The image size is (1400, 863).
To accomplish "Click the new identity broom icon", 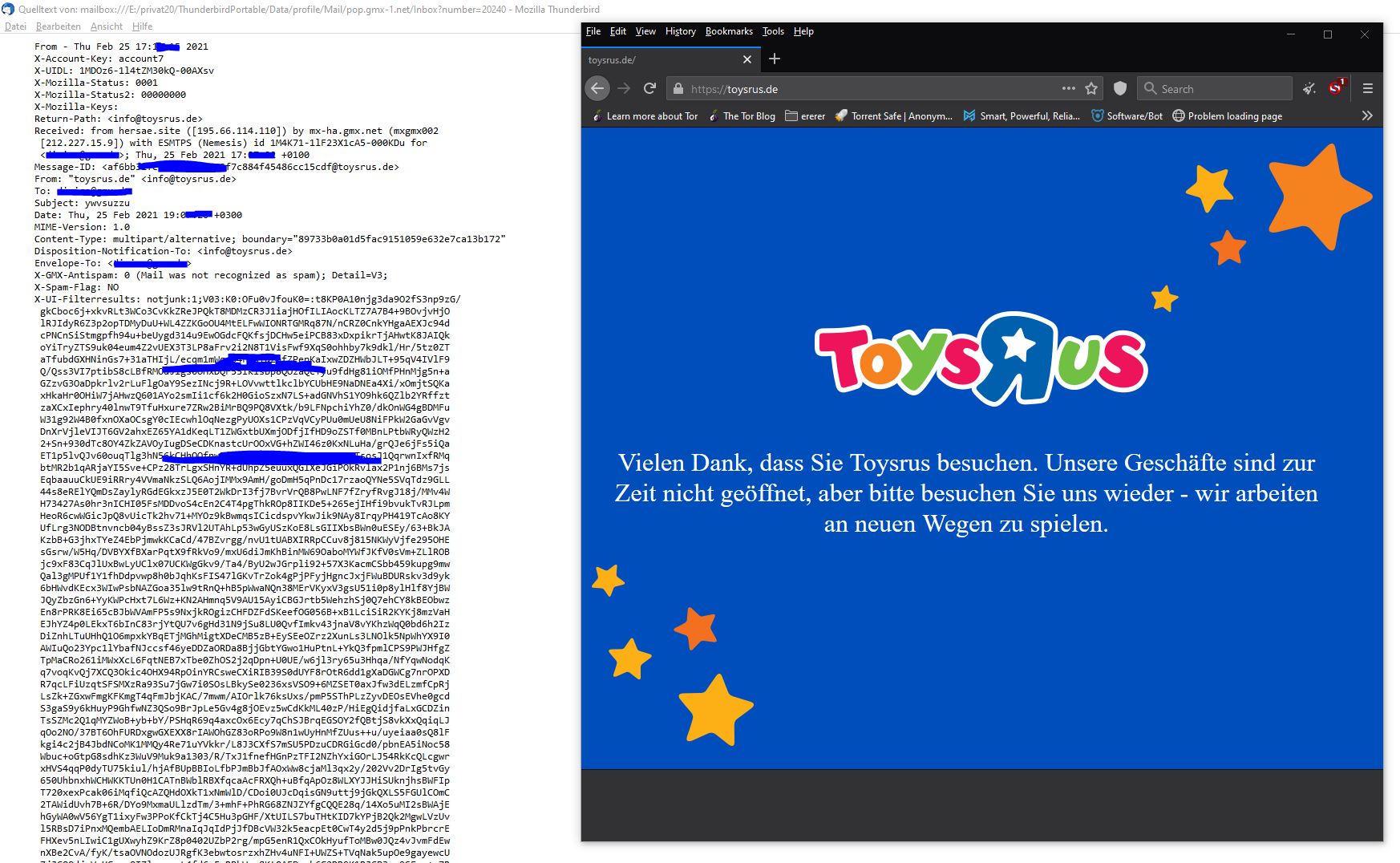I will (x=1309, y=88).
